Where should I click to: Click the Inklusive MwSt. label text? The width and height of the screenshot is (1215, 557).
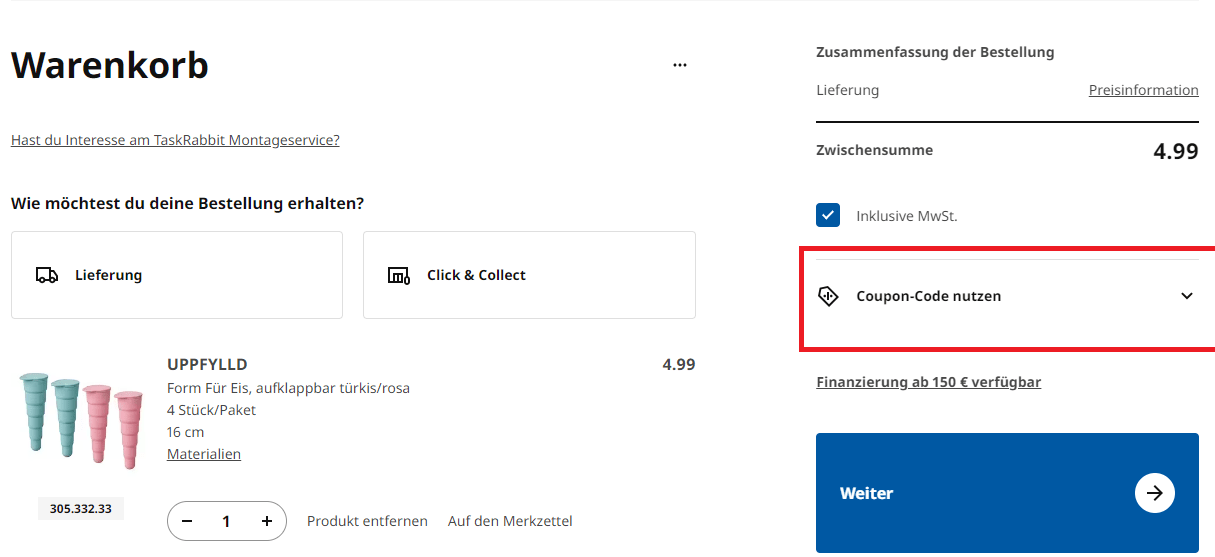907,215
